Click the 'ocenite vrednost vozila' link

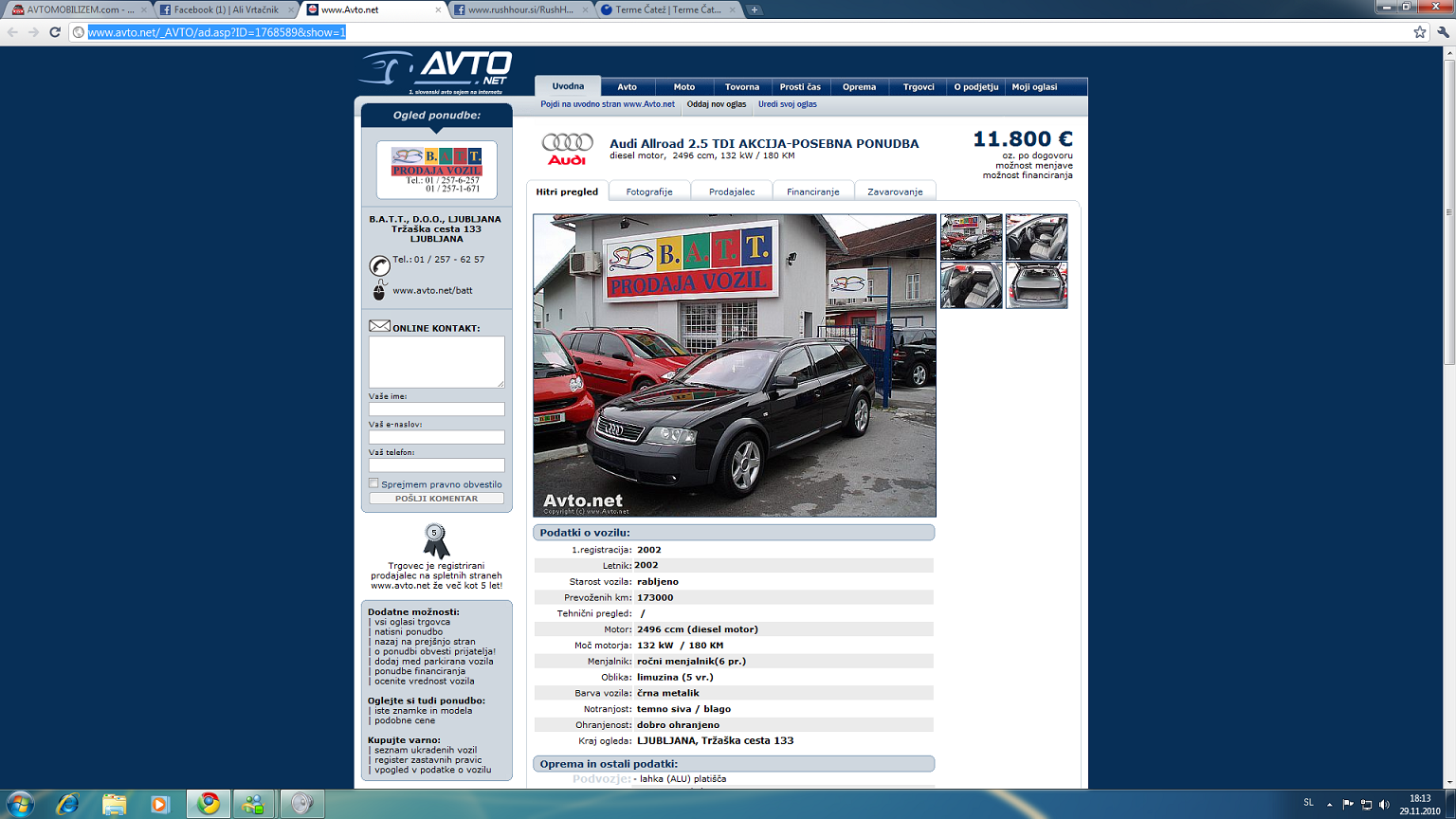click(425, 681)
